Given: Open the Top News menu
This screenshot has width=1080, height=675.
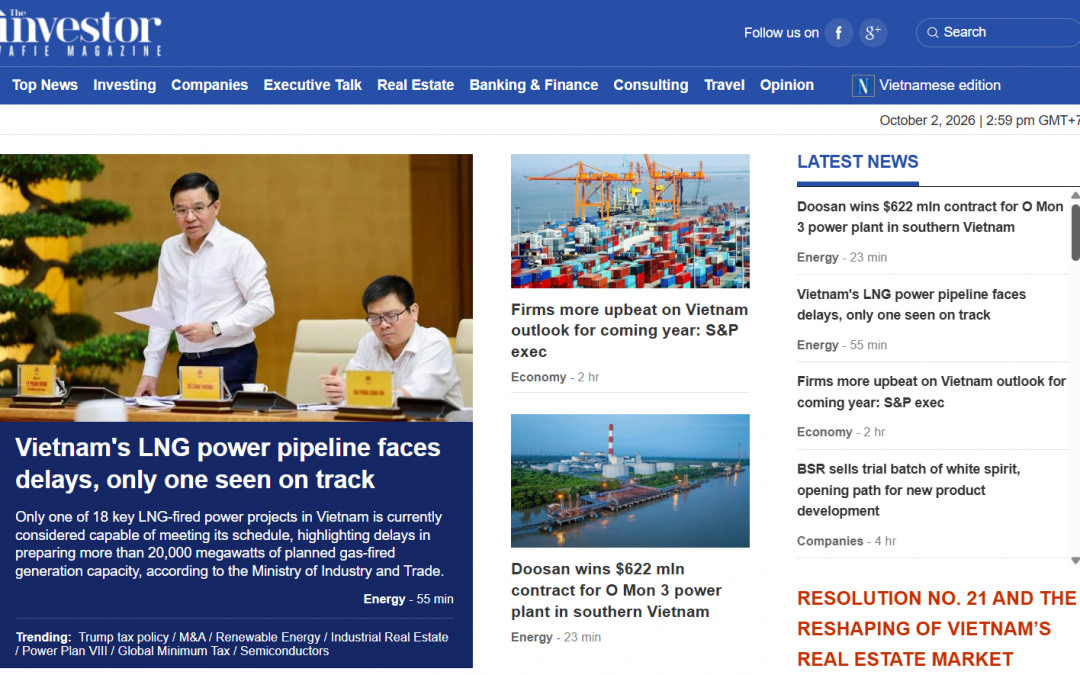Looking at the screenshot, I should coord(45,85).
